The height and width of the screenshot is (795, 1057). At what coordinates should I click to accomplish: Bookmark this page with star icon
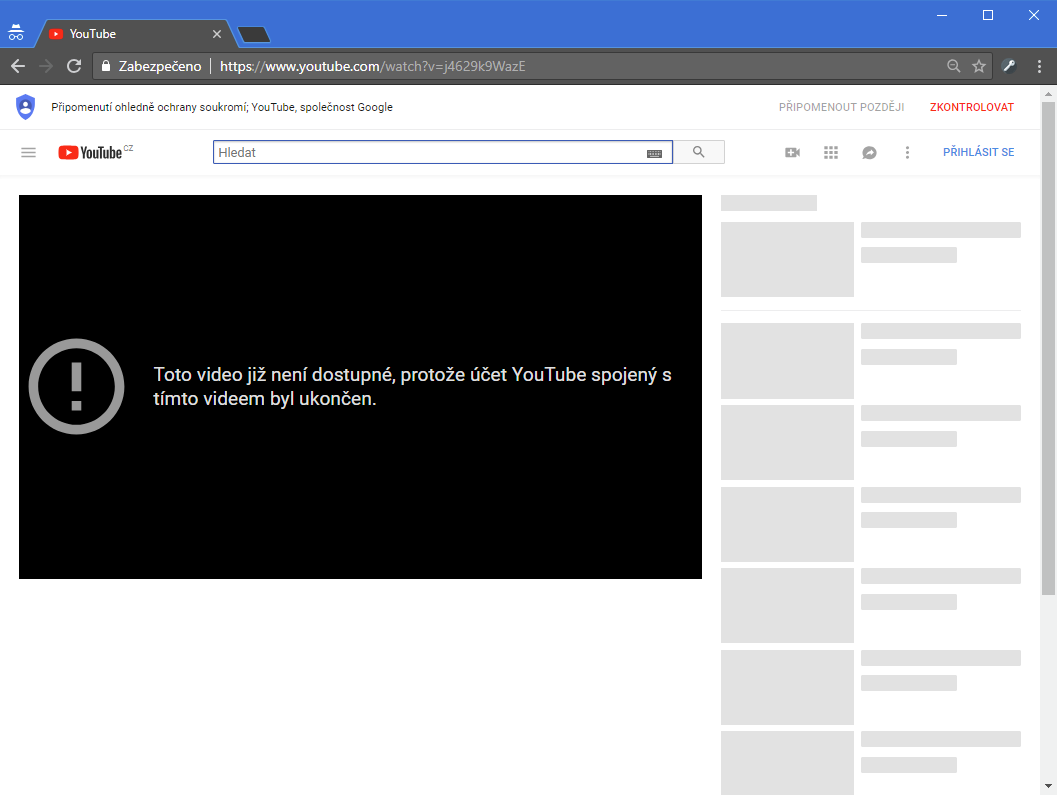click(x=979, y=66)
